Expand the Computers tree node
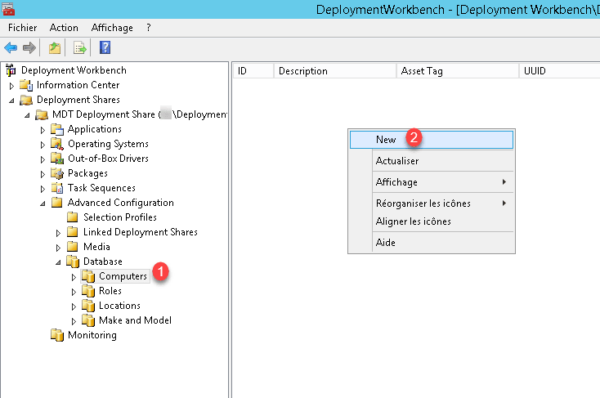The image size is (600, 398). pyautogui.click(x=74, y=277)
